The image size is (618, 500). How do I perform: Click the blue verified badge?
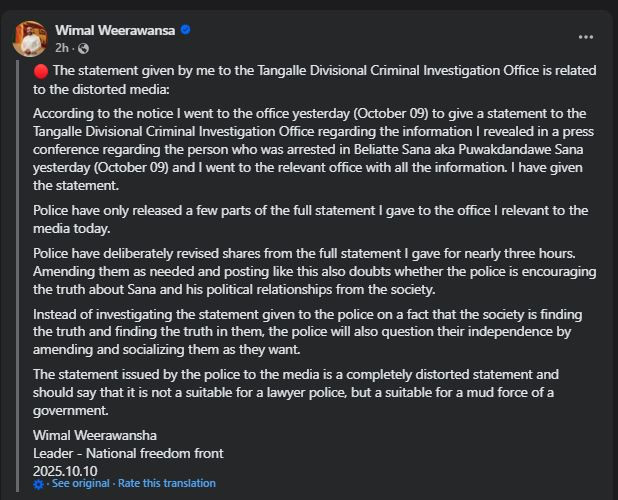click(186, 30)
